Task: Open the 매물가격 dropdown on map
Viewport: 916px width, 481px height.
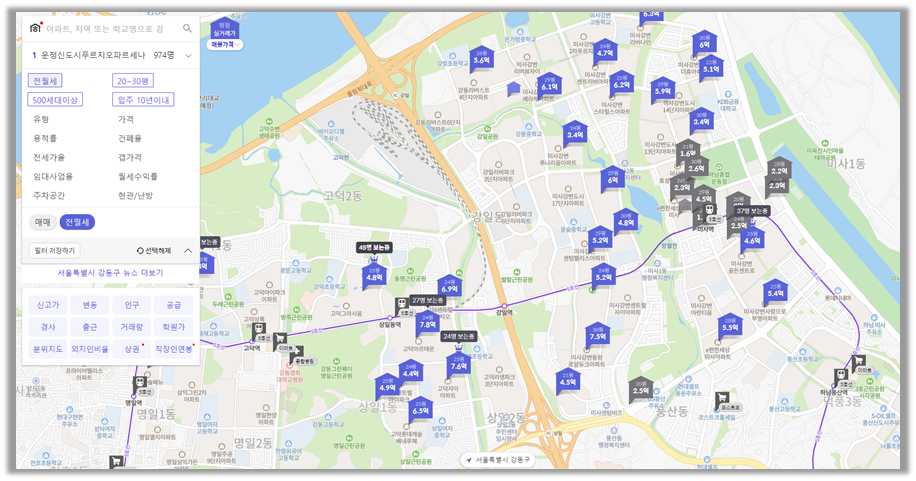Action: tap(224, 45)
